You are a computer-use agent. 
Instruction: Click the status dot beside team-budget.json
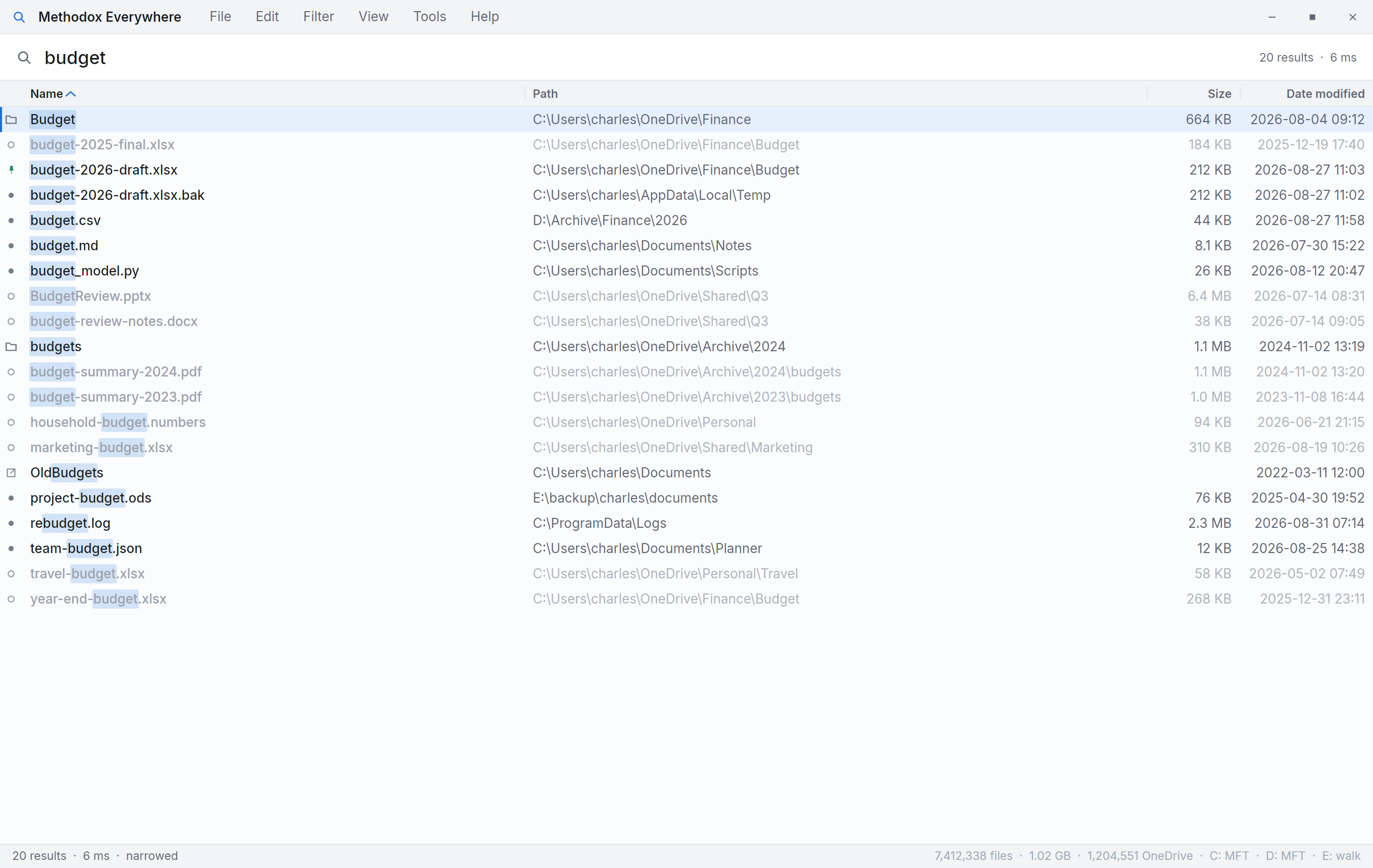(12, 548)
